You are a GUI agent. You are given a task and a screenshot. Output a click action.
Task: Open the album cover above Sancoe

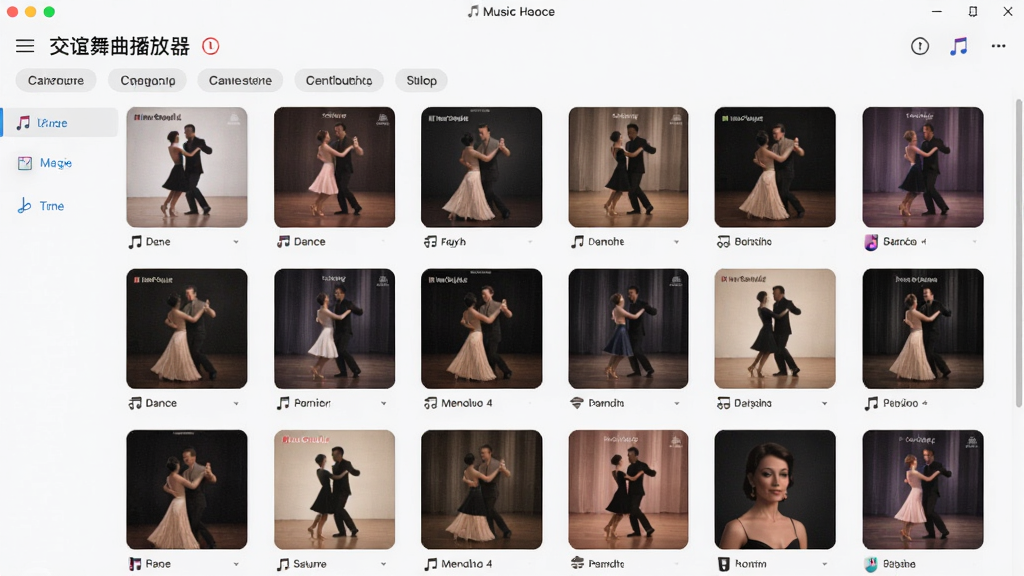click(923, 167)
